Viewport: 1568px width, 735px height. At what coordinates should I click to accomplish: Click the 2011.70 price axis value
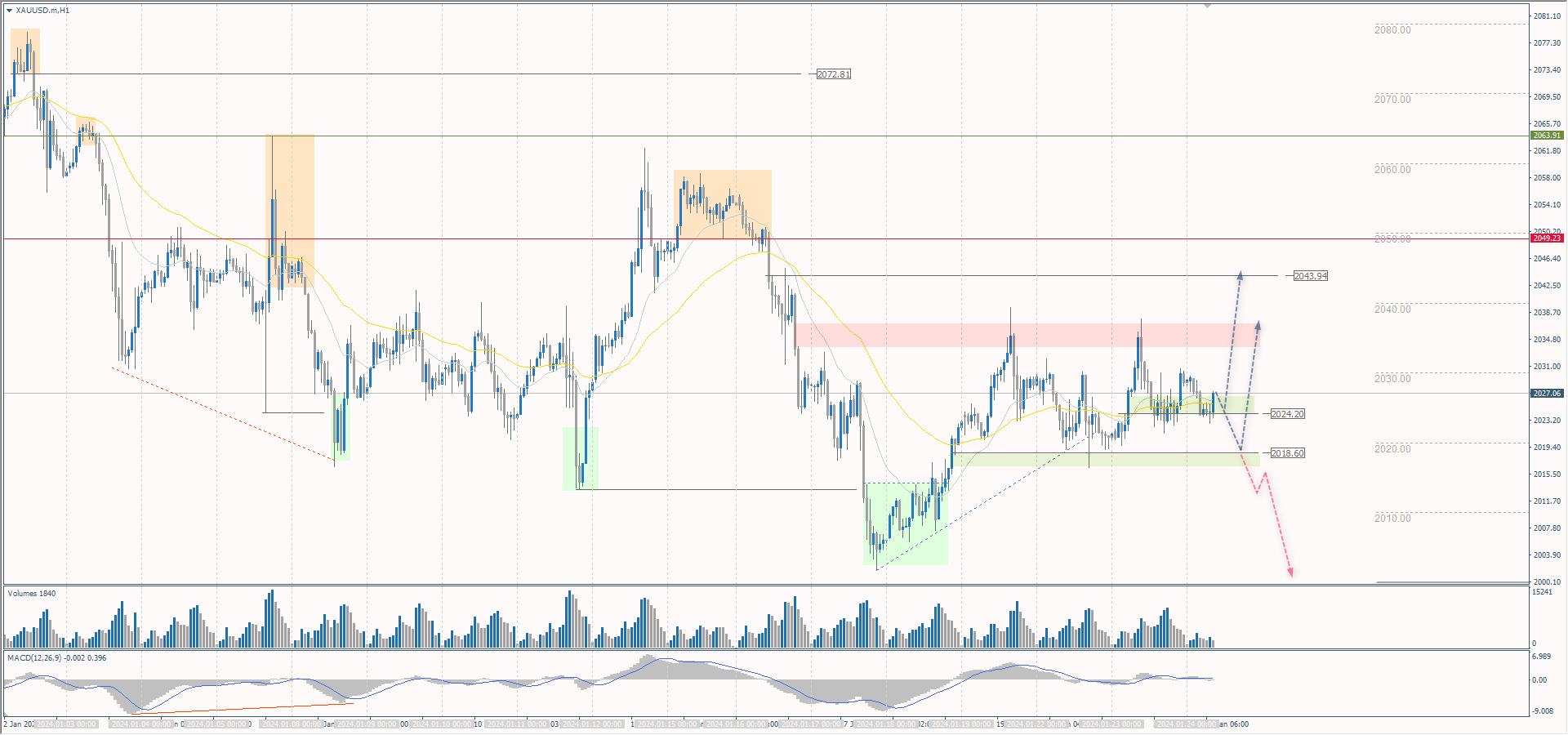[x=1547, y=501]
